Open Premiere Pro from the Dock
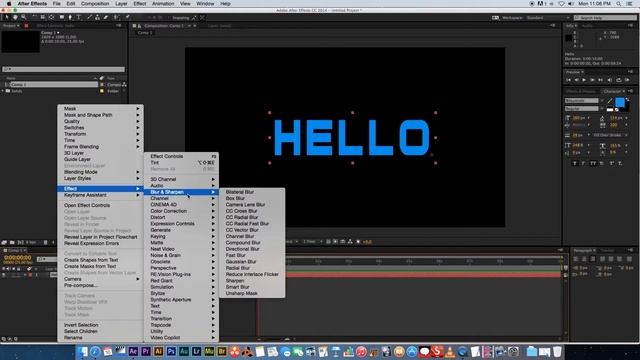The width and height of the screenshot is (640, 360). tap(146, 351)
